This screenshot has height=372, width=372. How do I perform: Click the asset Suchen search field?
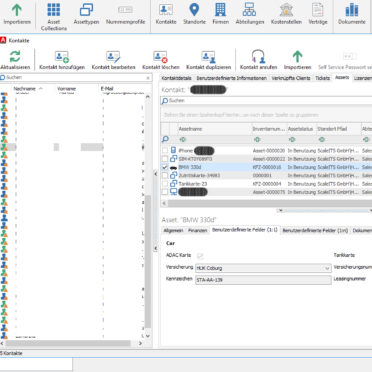(267, 101)
